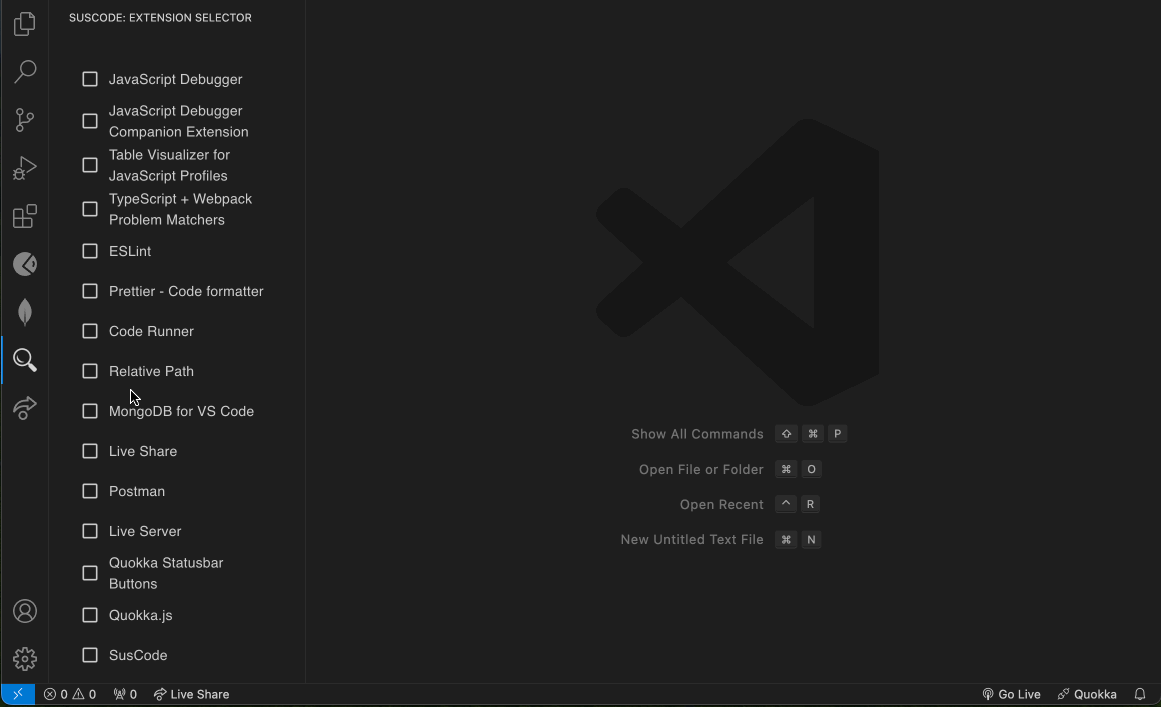Open the MongoDB leaf icon view
Viewport: 1161px width, 707px height.
24,312
